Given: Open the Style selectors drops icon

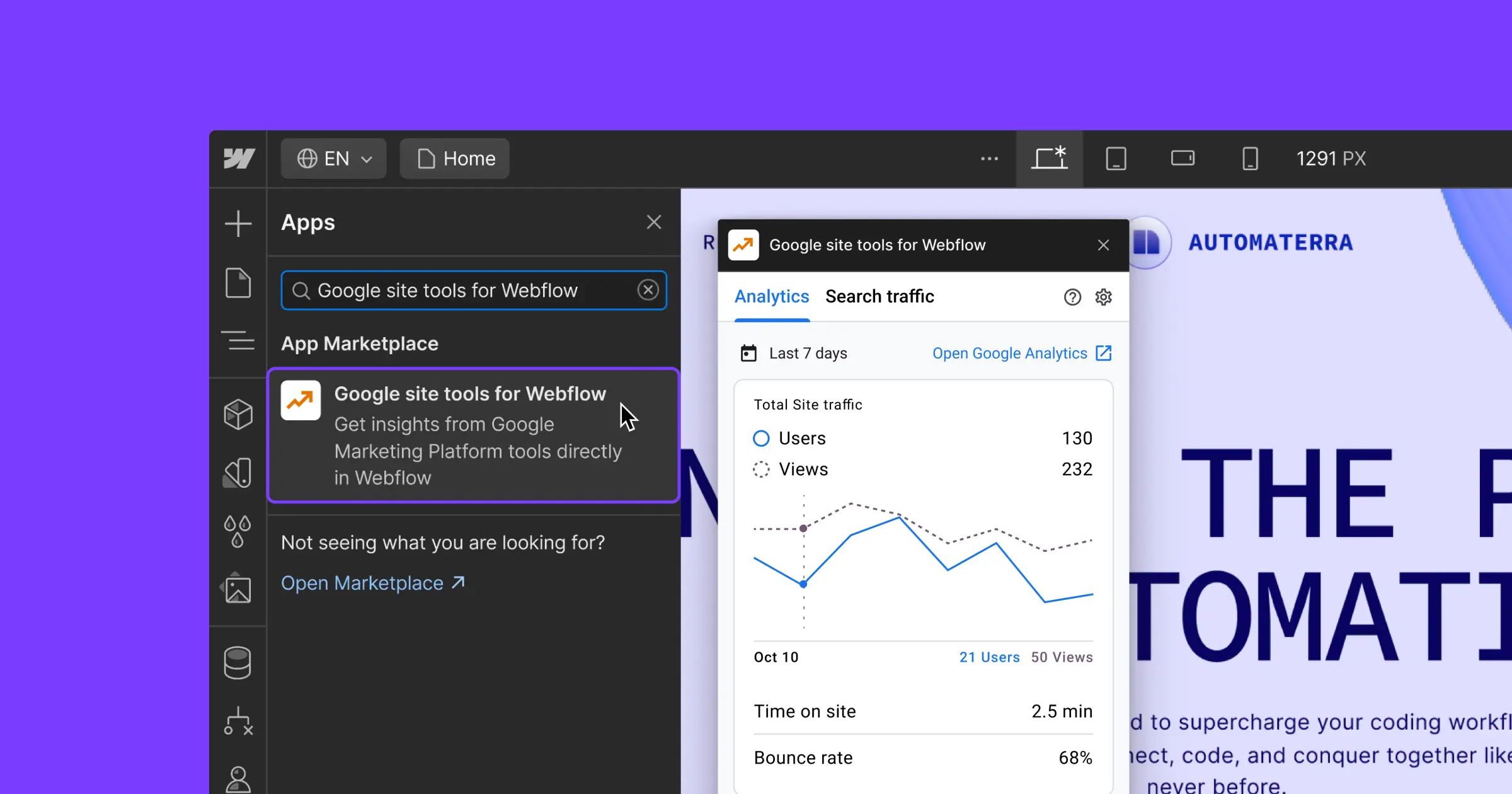Looking at the screenshot, I should 238,531.
